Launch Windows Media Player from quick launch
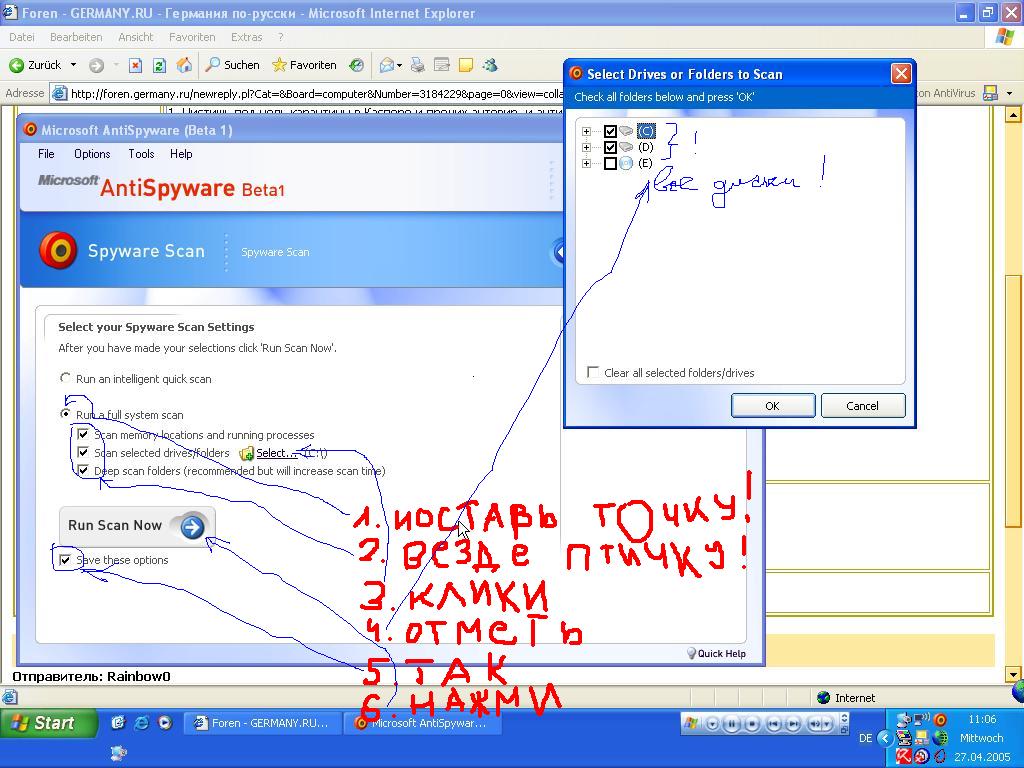Image resolution: width=1024 pixels, height=768 pixels. click(x=165, y=722)
